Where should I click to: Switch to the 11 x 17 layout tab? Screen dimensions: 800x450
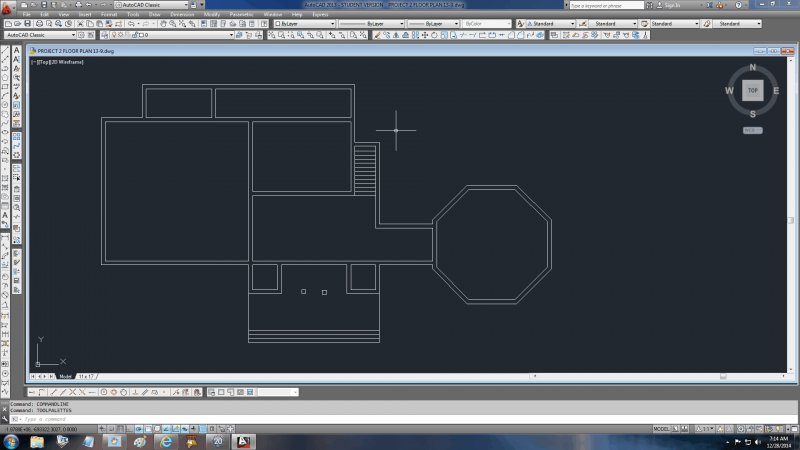tap(86, 377)
